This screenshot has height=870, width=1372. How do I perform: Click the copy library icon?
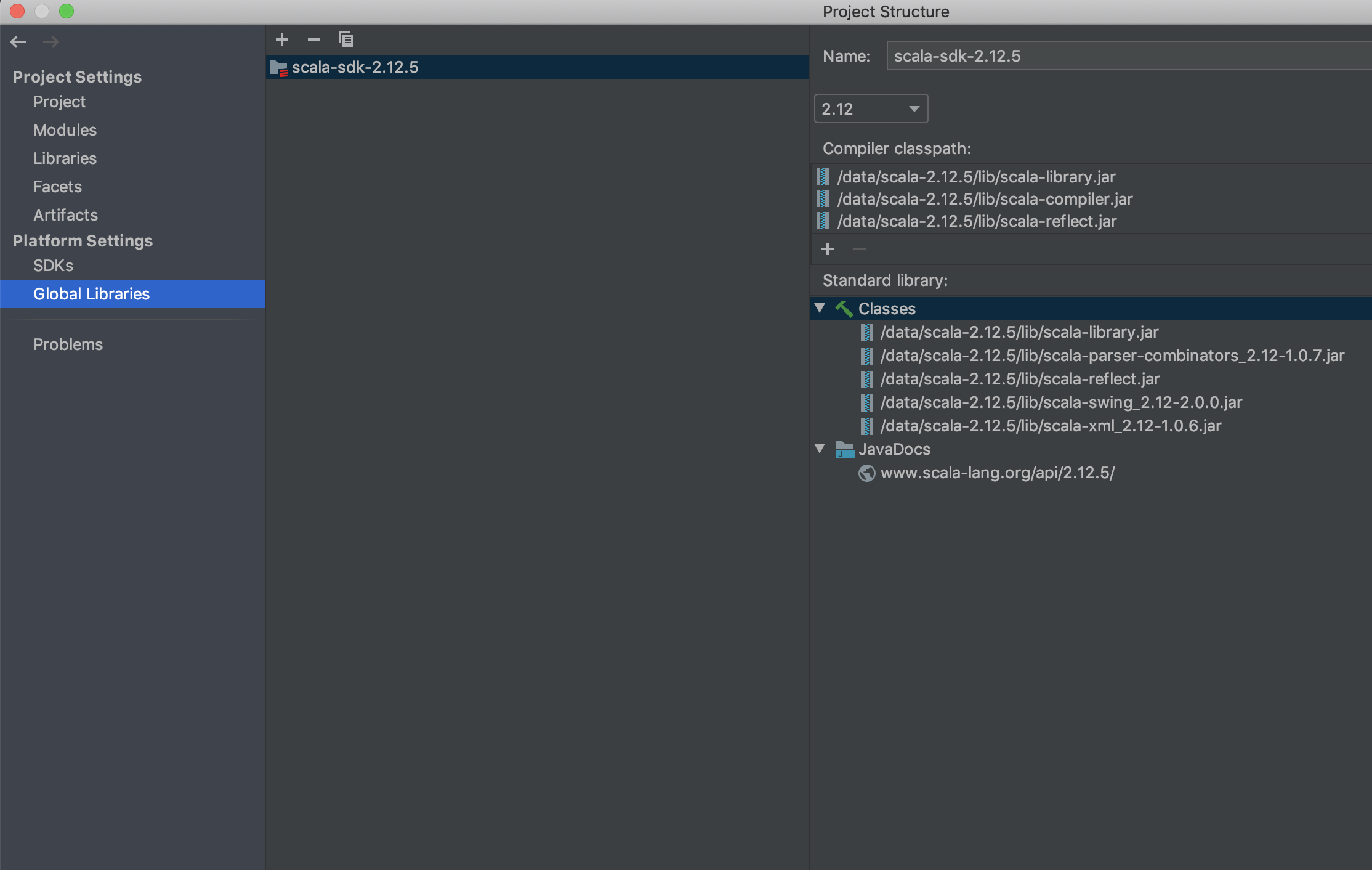click(x=346, y=39)
